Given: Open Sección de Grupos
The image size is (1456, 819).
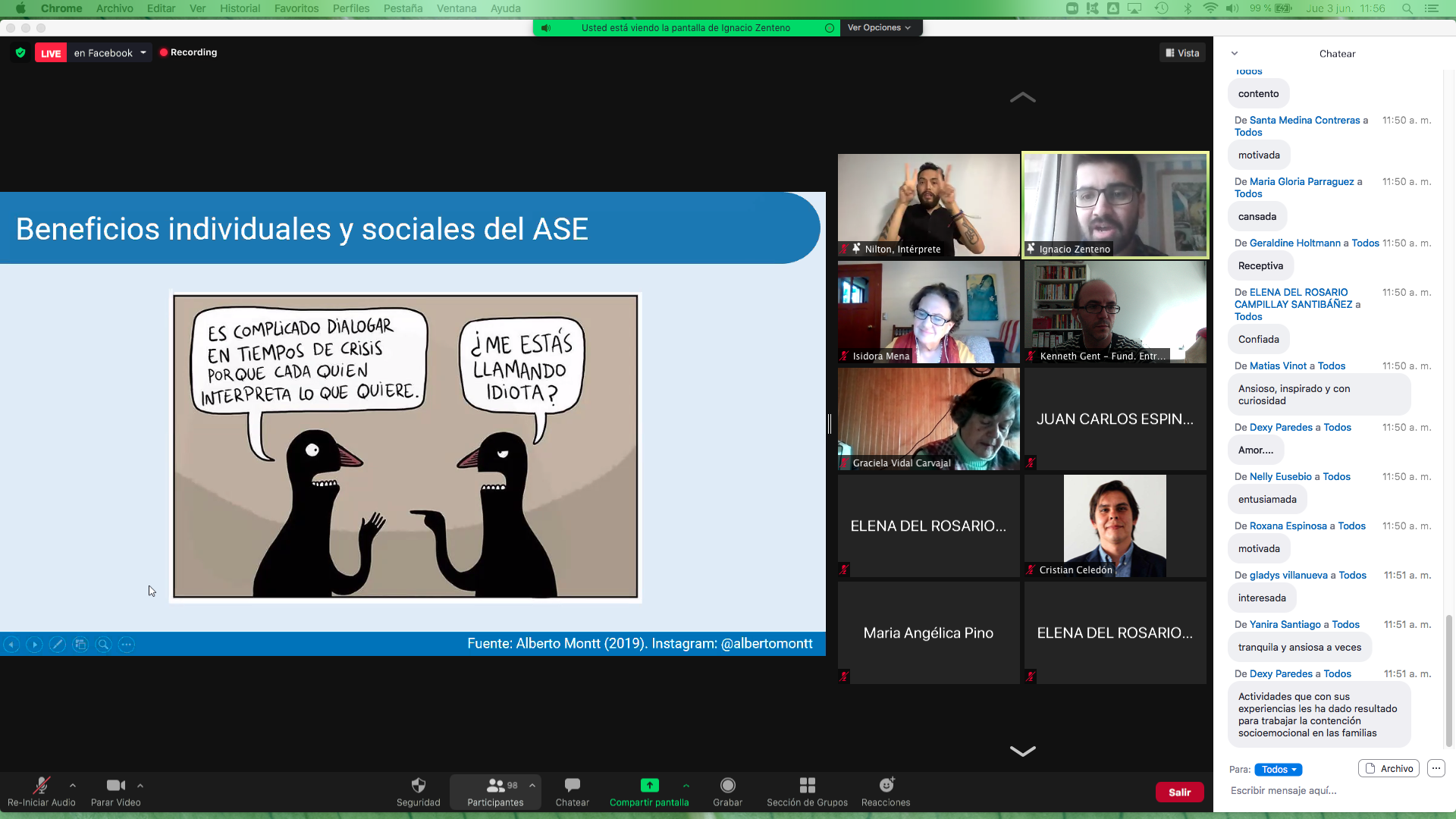Looking at the screenshot, I should [807, 792].
